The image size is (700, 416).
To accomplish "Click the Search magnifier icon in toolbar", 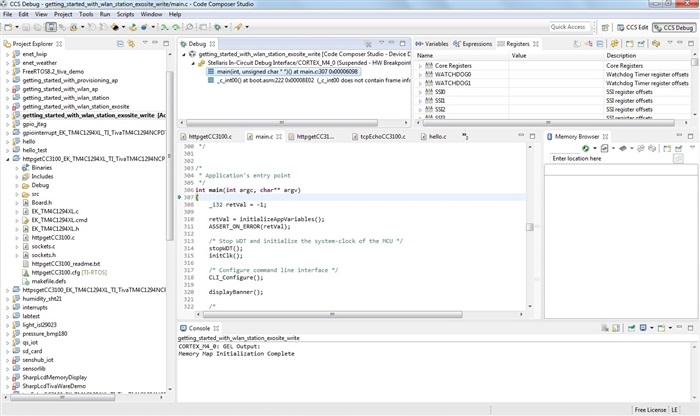I will [x=189, y=27].
